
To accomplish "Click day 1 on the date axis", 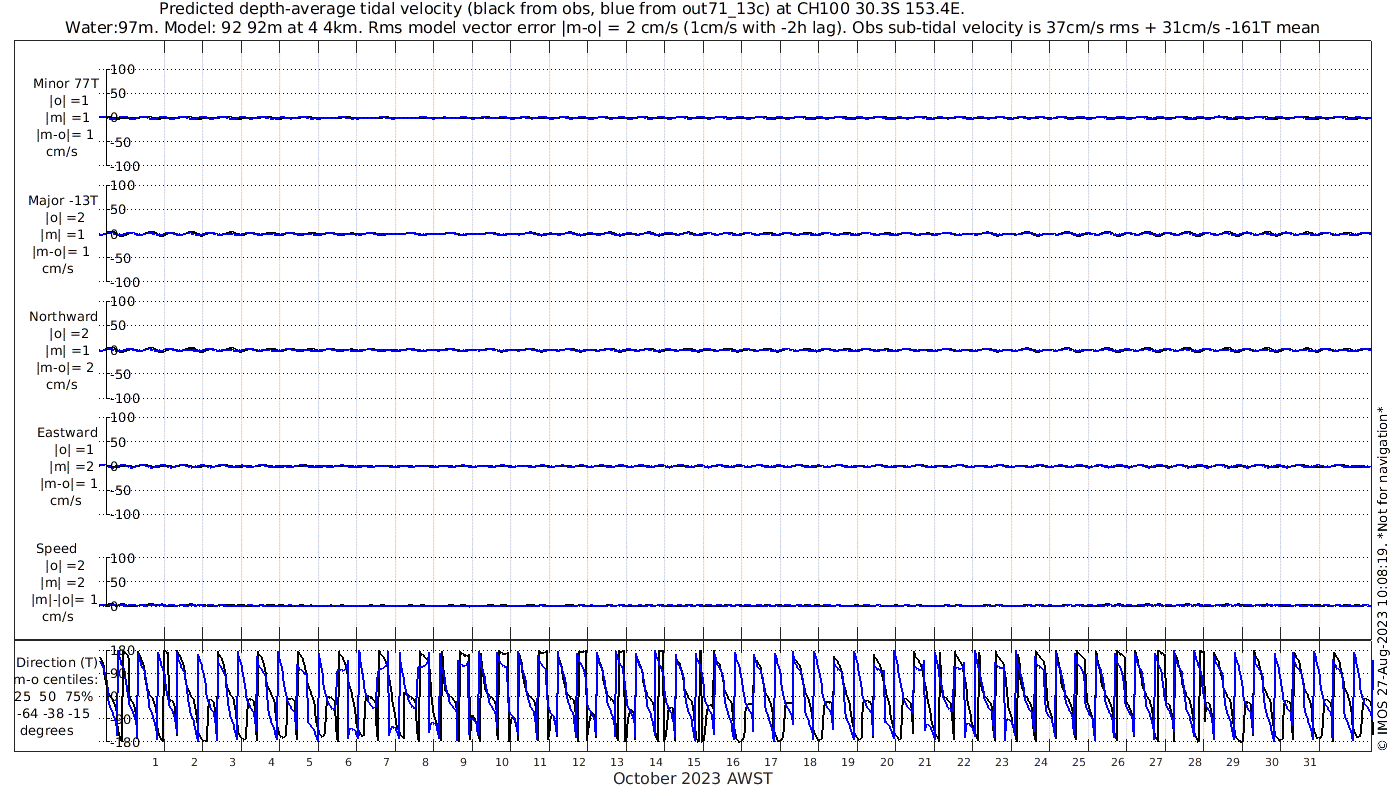I will (x=155, y=761).
